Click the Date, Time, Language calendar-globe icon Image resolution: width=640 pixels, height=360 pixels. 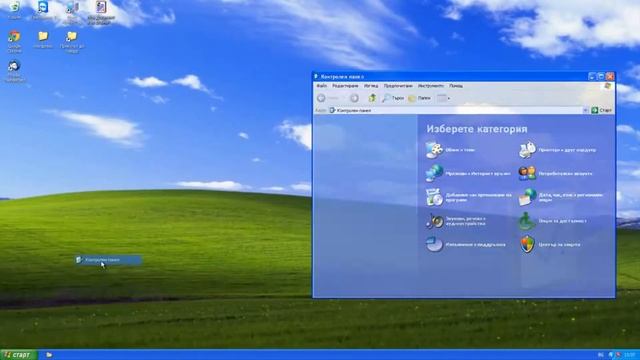(x=527, y=197)
